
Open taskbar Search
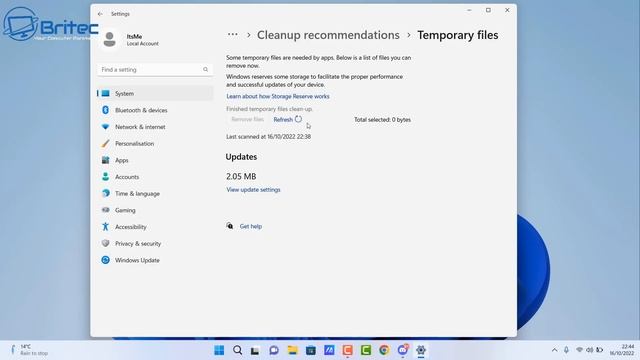(x=238, y=350)
